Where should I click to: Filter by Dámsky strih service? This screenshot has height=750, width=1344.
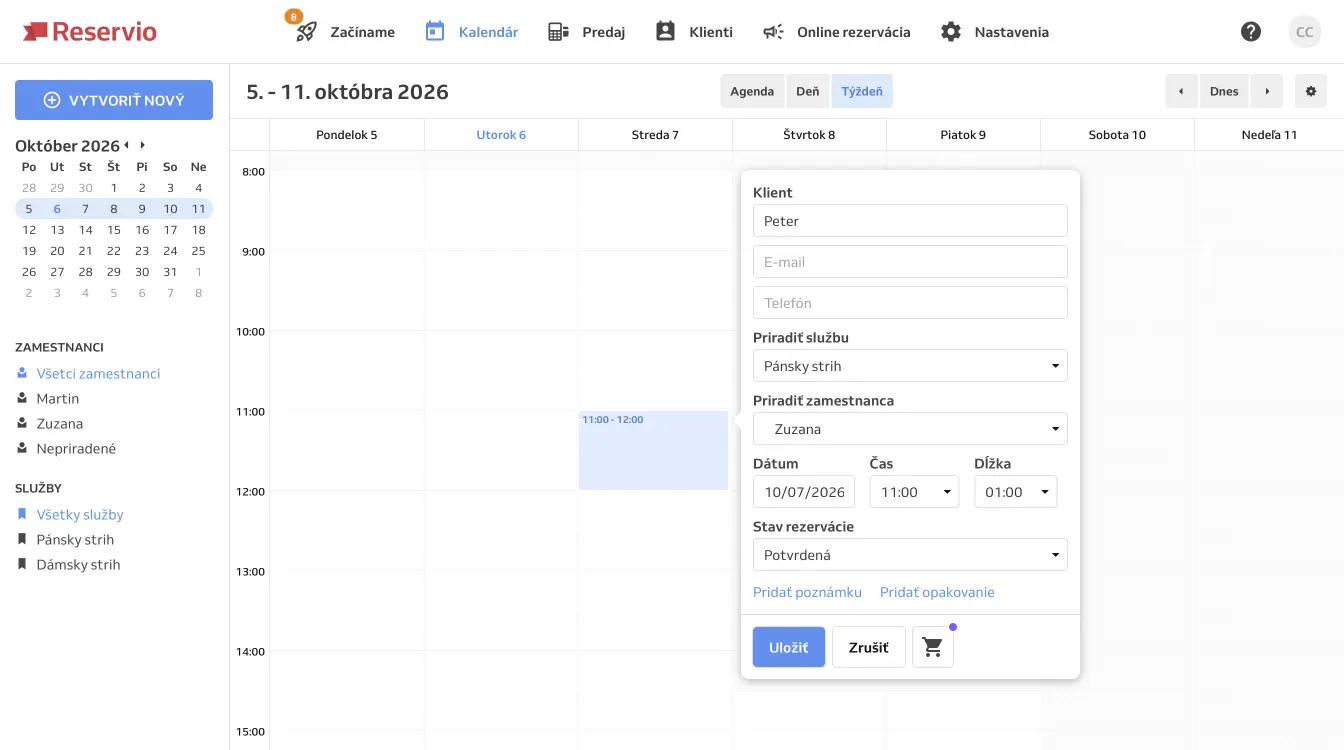[x=78, y=564]
